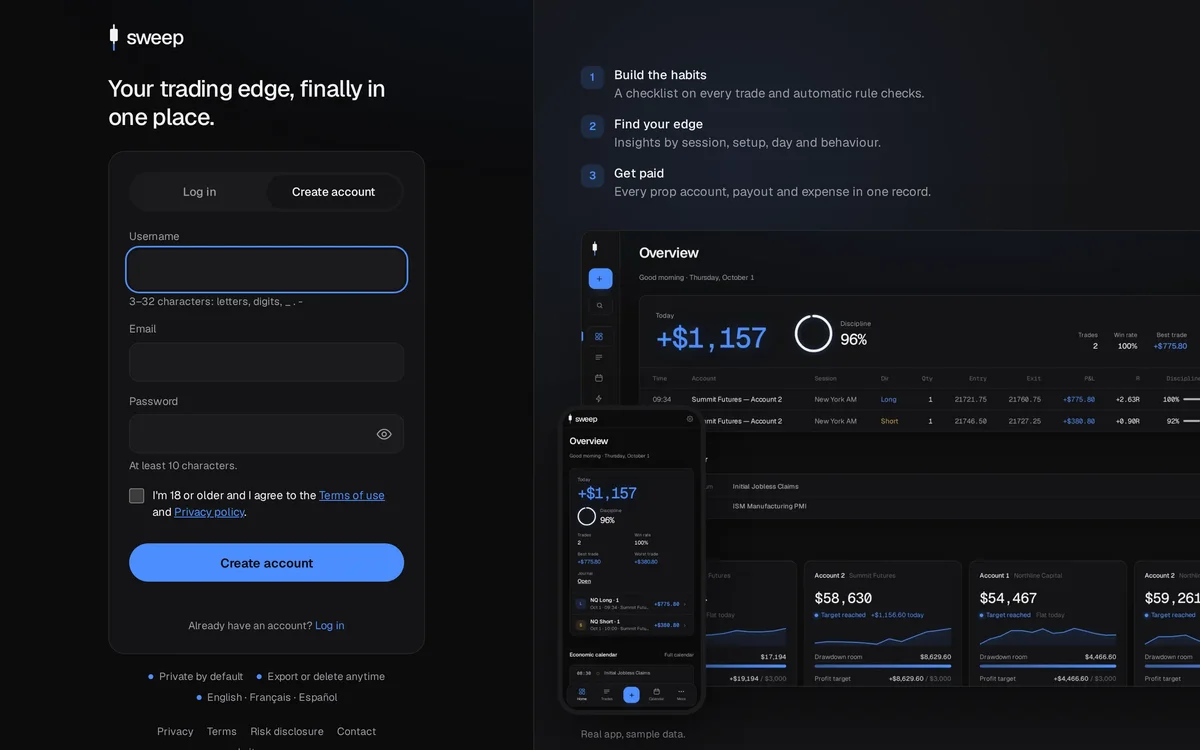Screen dimensions: 1200x750
Task: Click the +$775.80 Best trade value on dashboard
Action: 1170,346
